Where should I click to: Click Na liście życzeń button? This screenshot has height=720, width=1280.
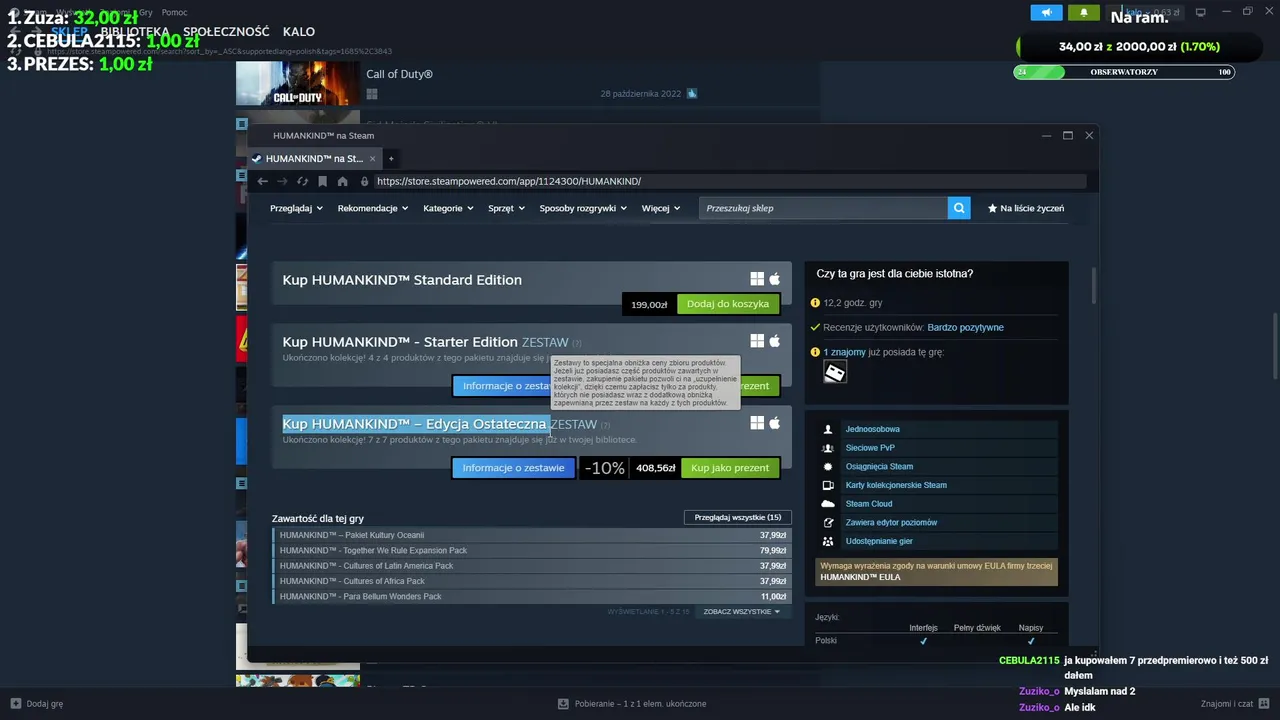pos(1026,208)
